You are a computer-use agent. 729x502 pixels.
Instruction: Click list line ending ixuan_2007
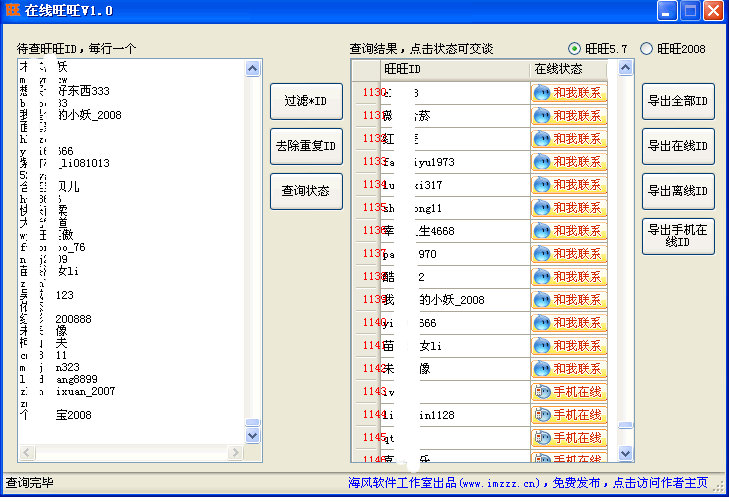point(67,391)
